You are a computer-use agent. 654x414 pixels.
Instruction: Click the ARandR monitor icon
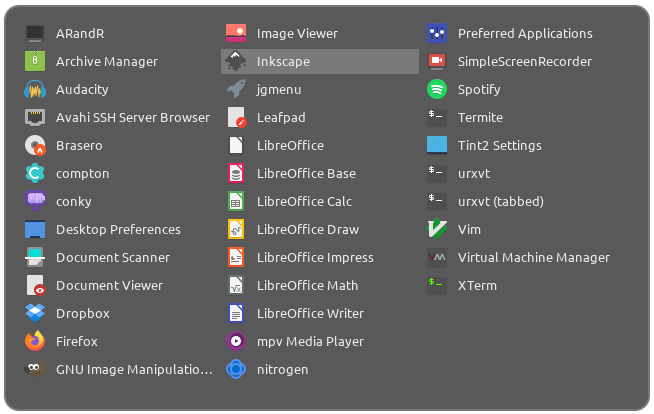click(x=35, y=33)
